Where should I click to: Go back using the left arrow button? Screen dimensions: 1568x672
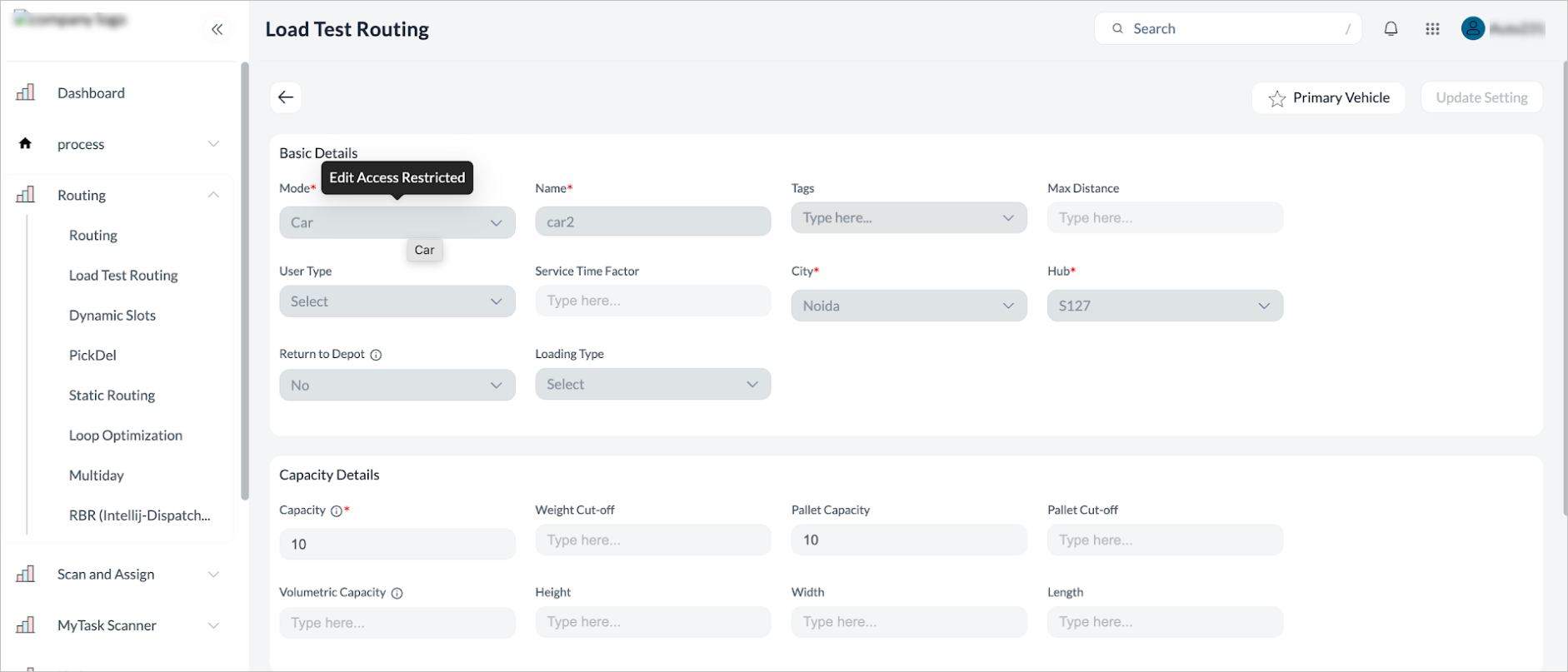coord(286,97)
